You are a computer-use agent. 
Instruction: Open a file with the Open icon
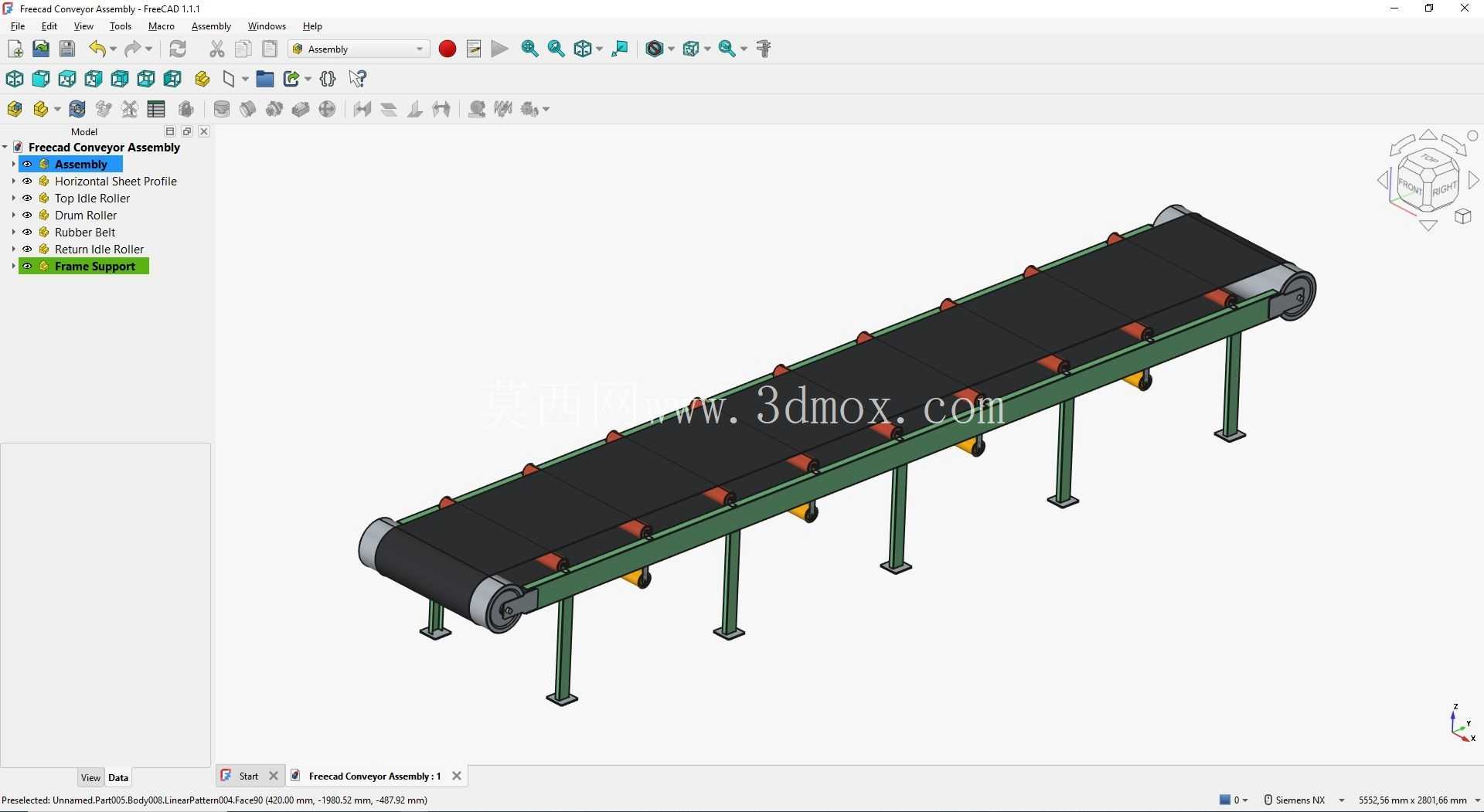click(41, 49)
